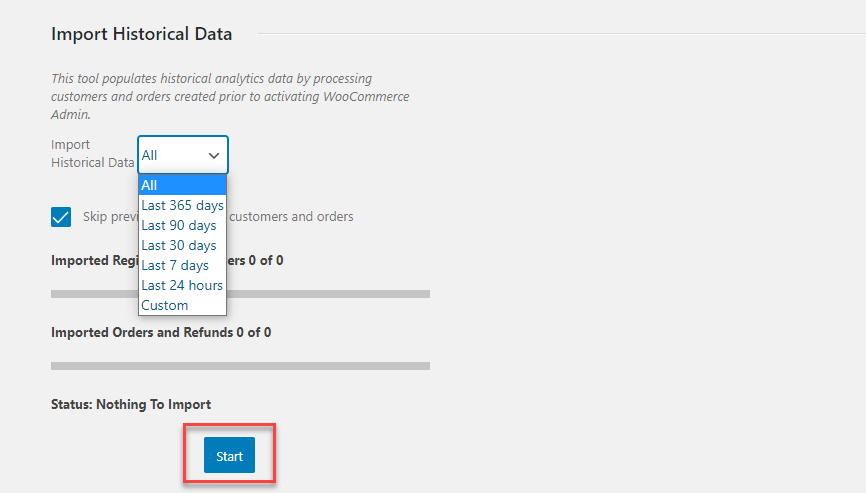This screenshot has width=866, height=493.
Task: Select "Last 30 days" import range
Action: pyautogui.click(x=179, y=245)
